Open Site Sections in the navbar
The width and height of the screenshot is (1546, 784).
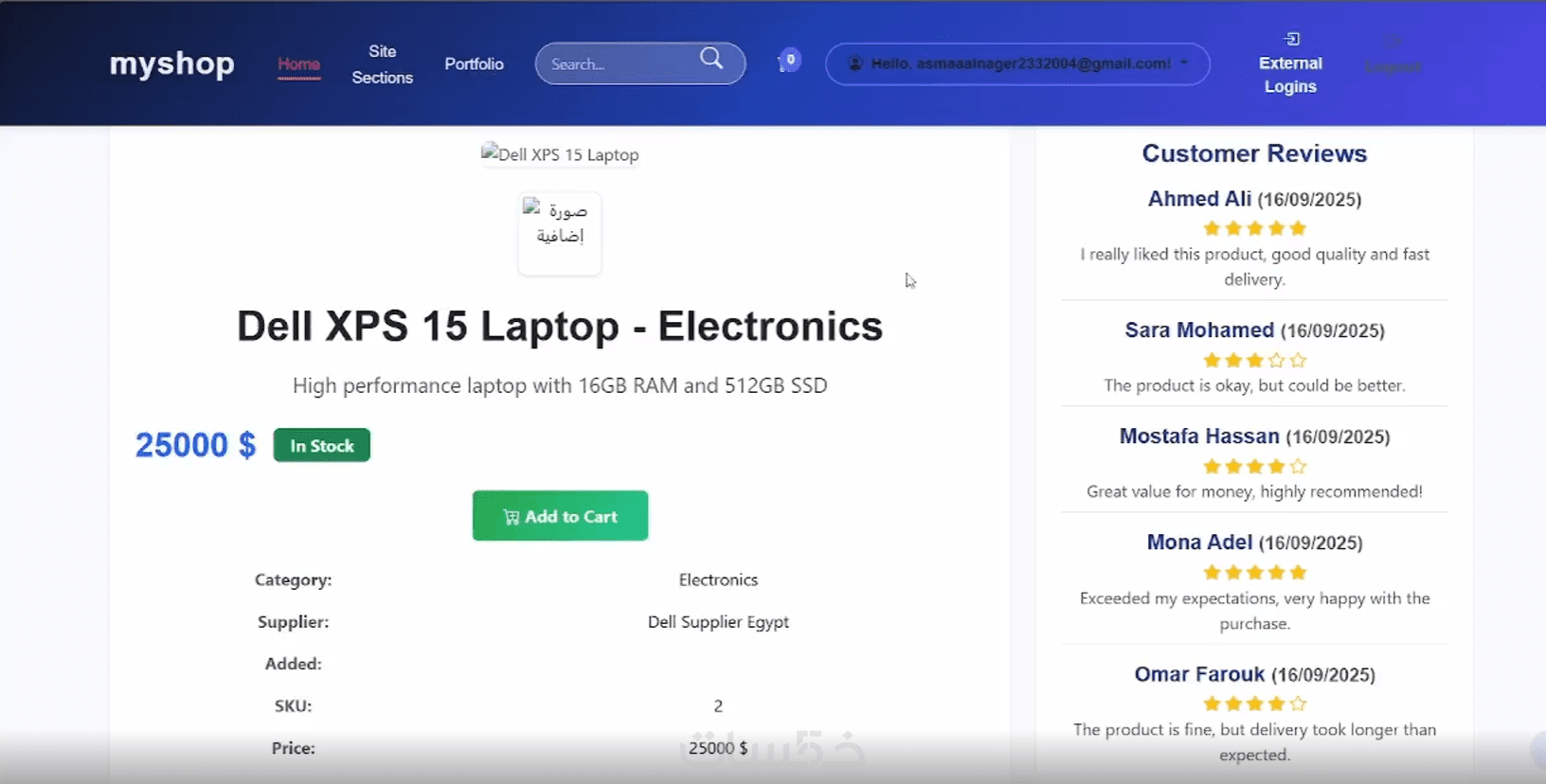[382, 64]
